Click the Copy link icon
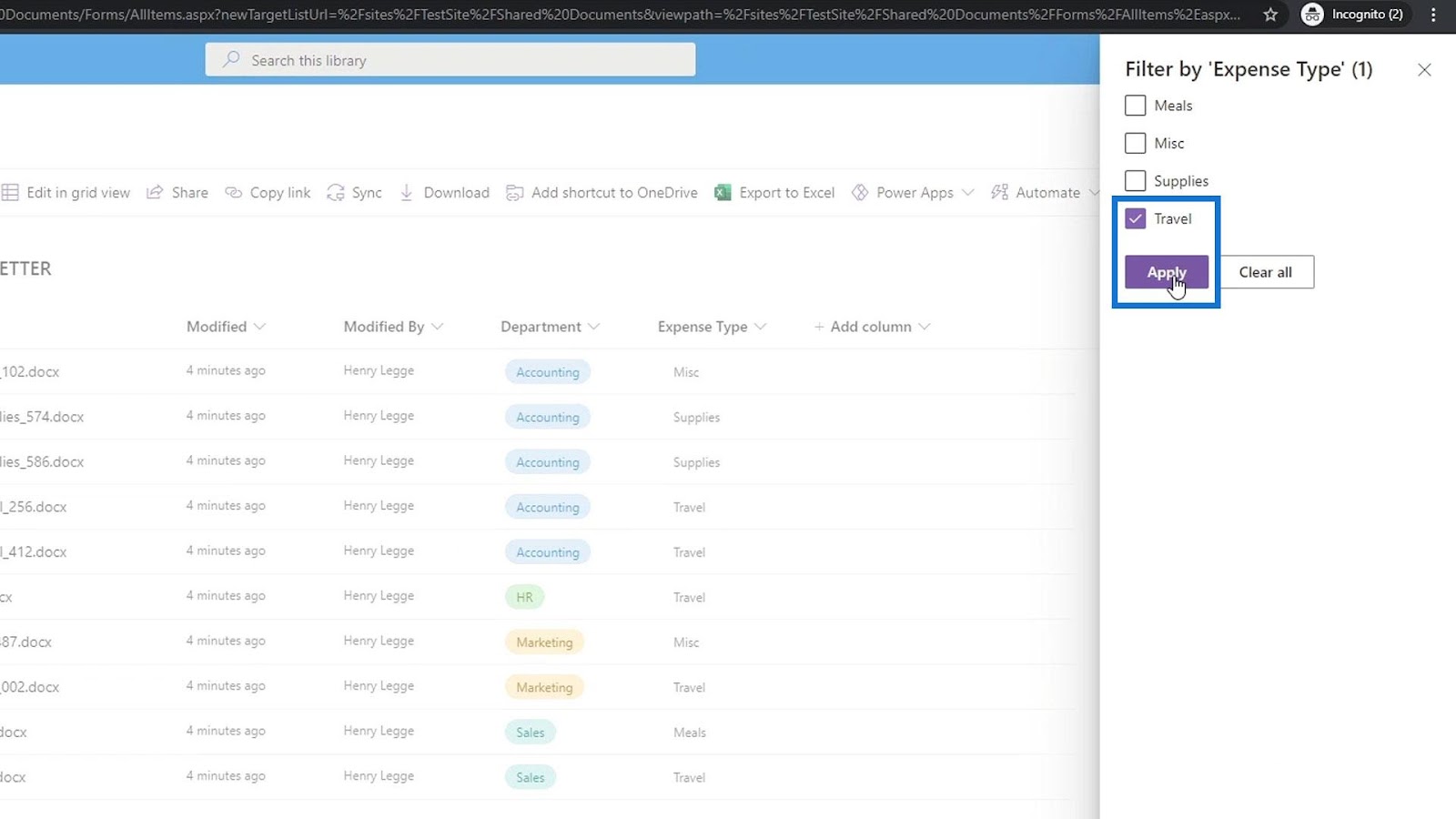This screenshot has height=819, width=1456. point(234,192)
